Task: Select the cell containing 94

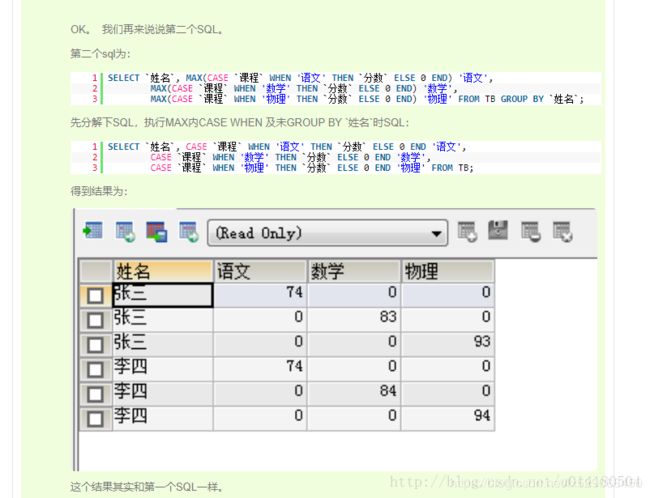Action: [448, 418]
